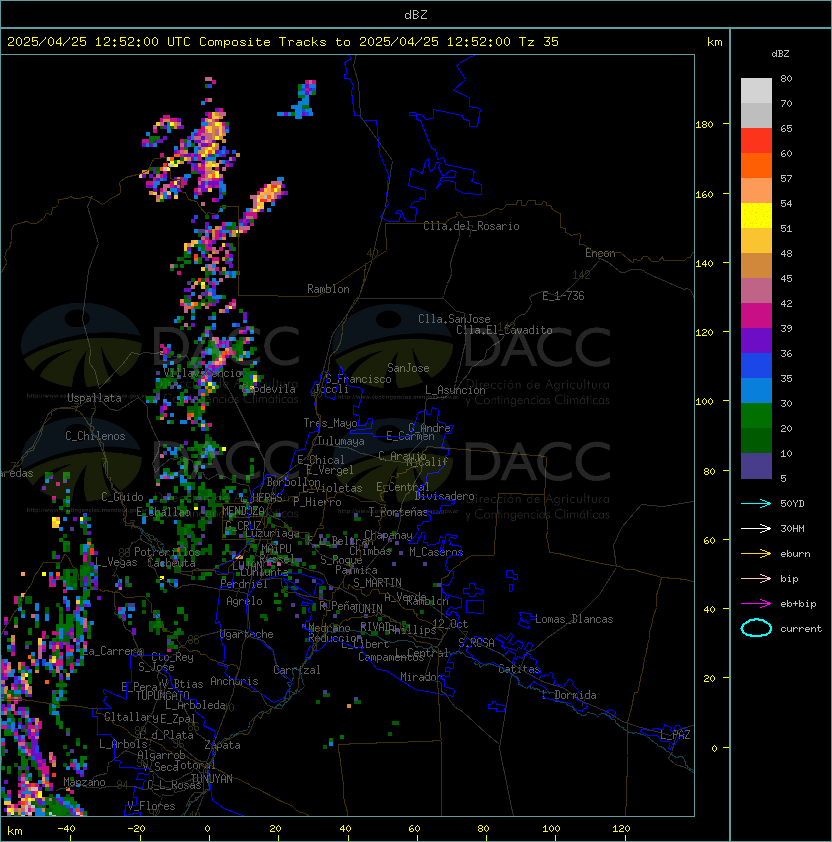
Task: Click the 180 km vertical axis tick
Action: [704, 125]
